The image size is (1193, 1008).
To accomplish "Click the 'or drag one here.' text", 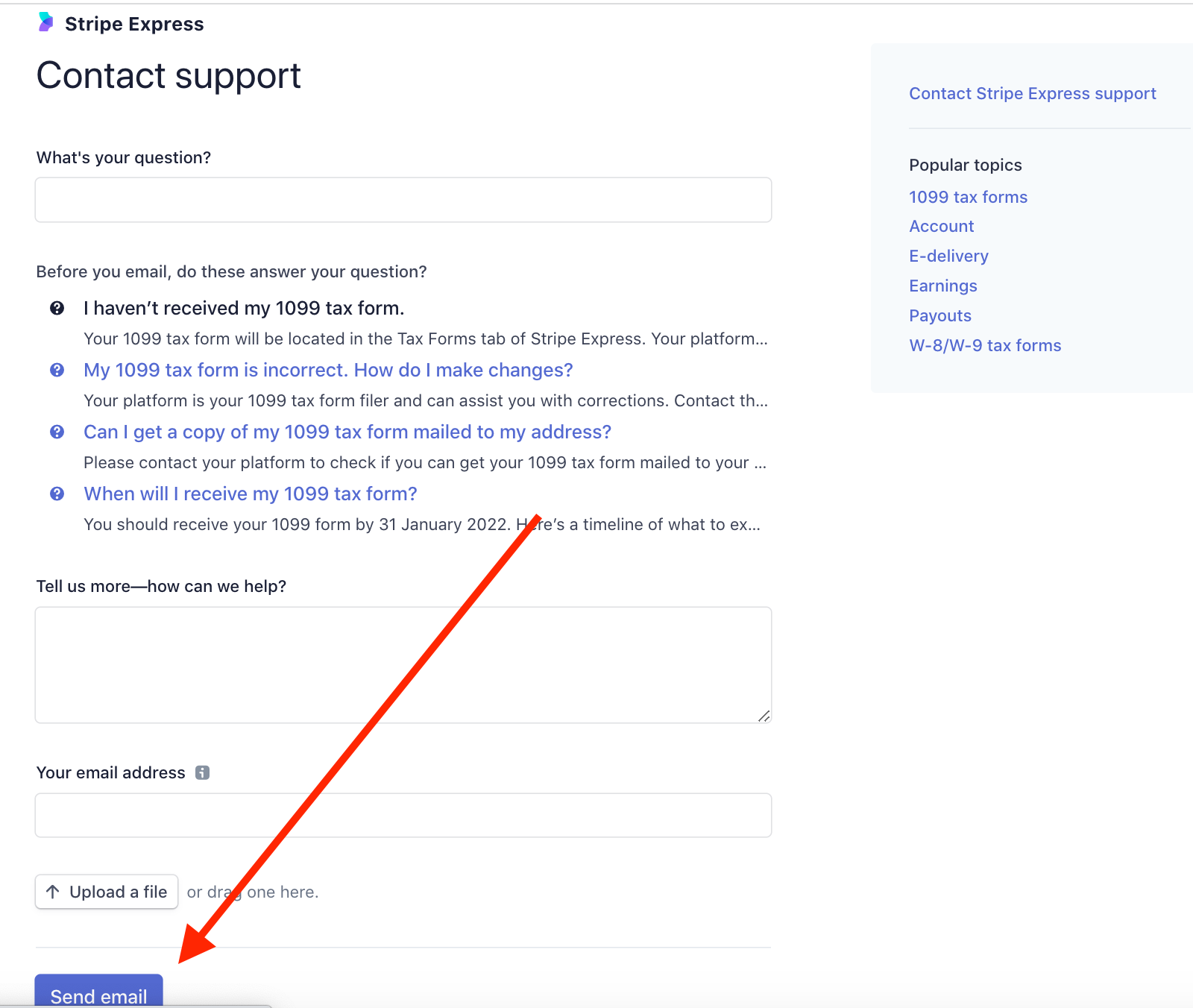I will [x=253, y=892].
